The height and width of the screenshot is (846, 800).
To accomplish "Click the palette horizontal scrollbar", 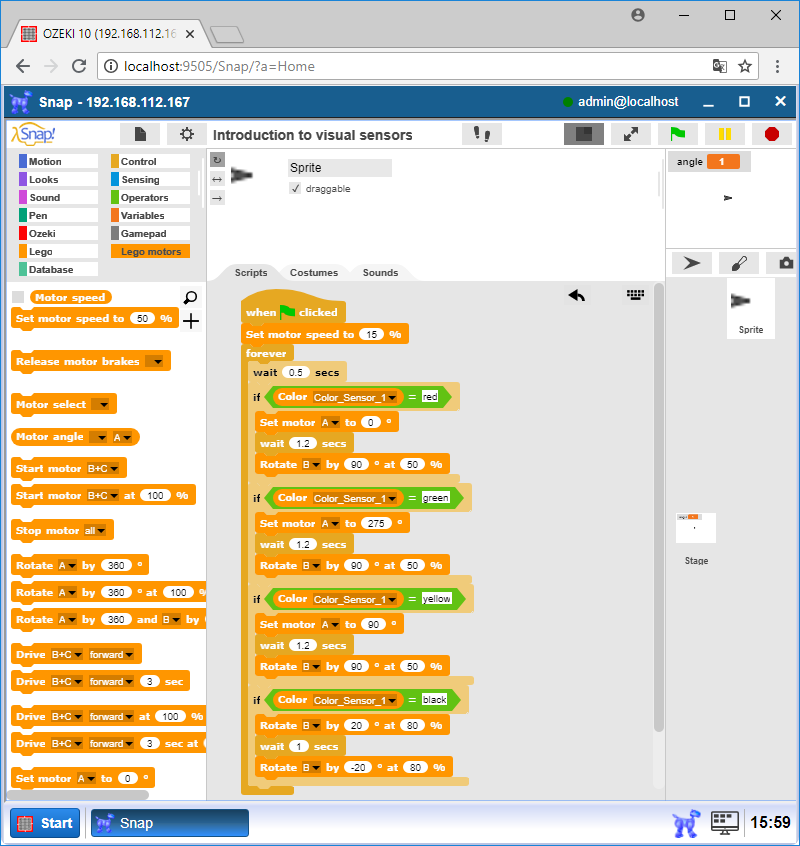I will coord(79,795).
